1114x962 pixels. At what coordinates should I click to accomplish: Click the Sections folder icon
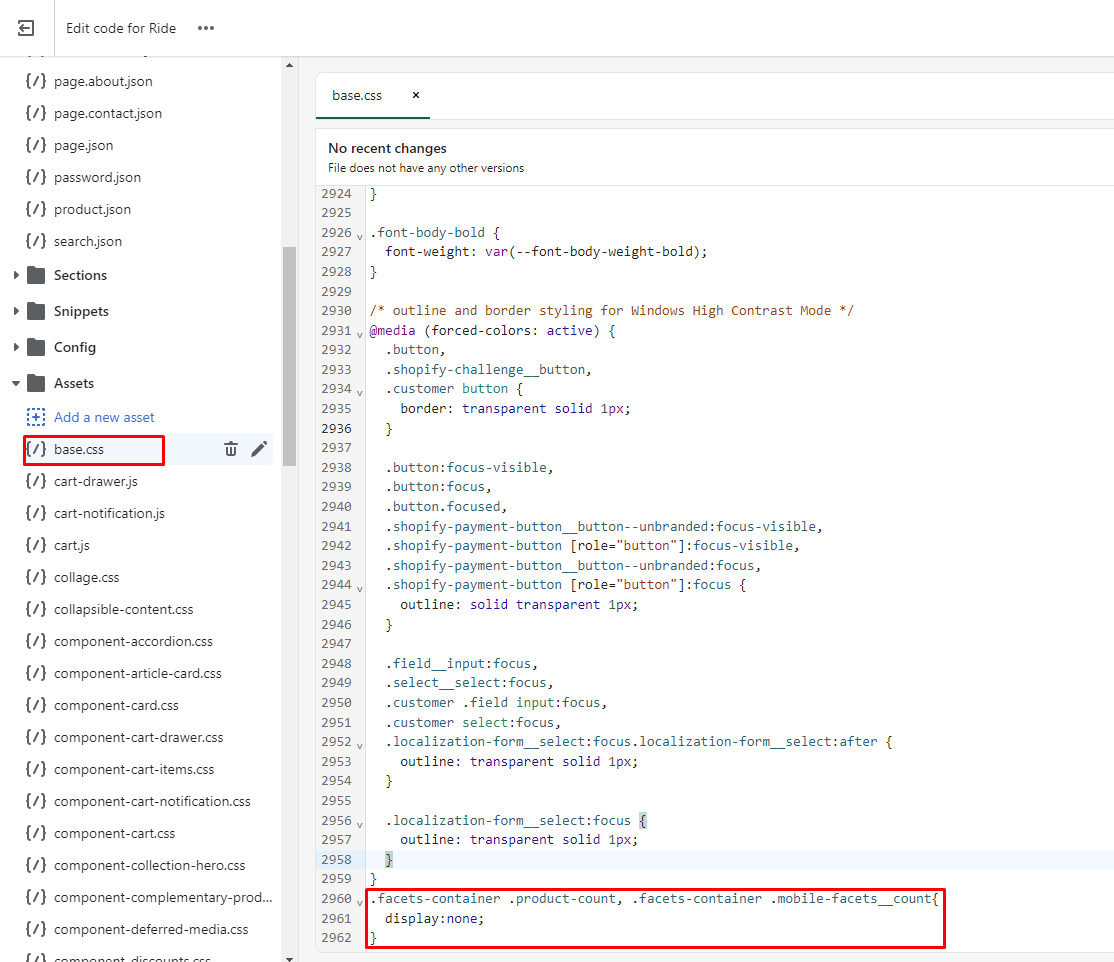(36, 275)
